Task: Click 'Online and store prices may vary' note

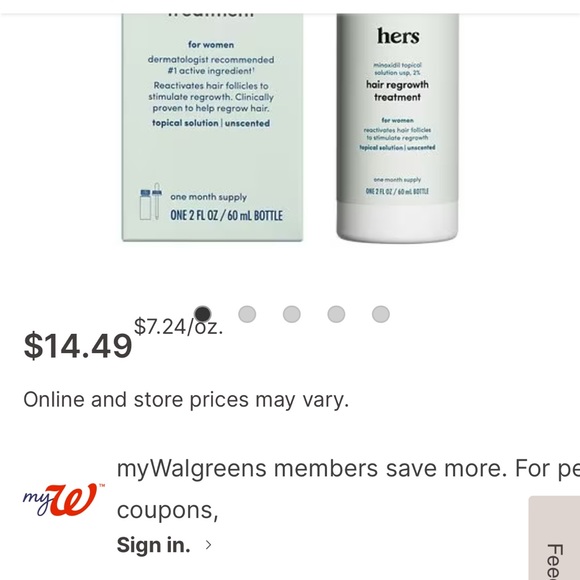Action: click(x=186, y=399)
